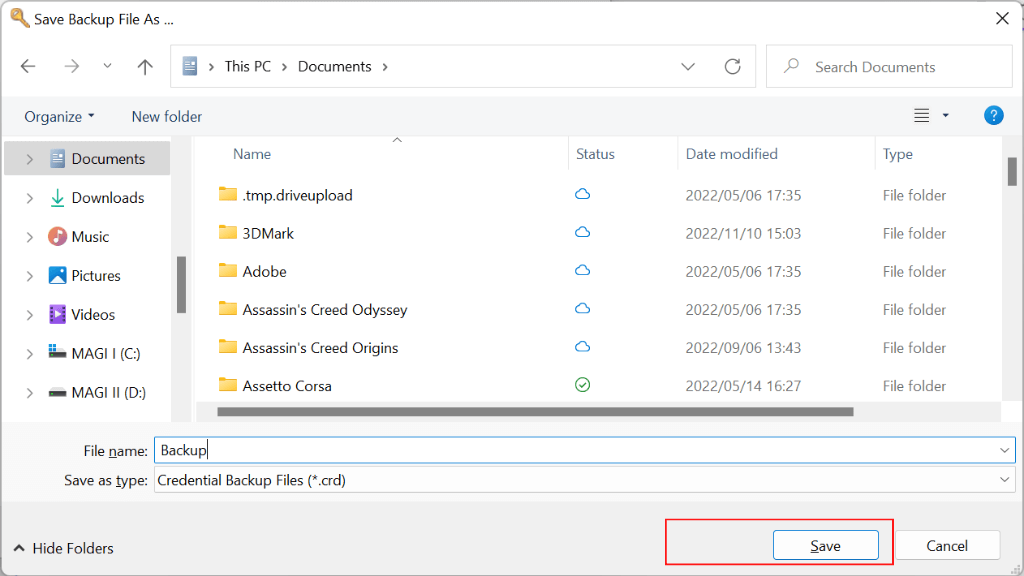
Task: Select the Music icon in sidebar
Action: point(57,237)
